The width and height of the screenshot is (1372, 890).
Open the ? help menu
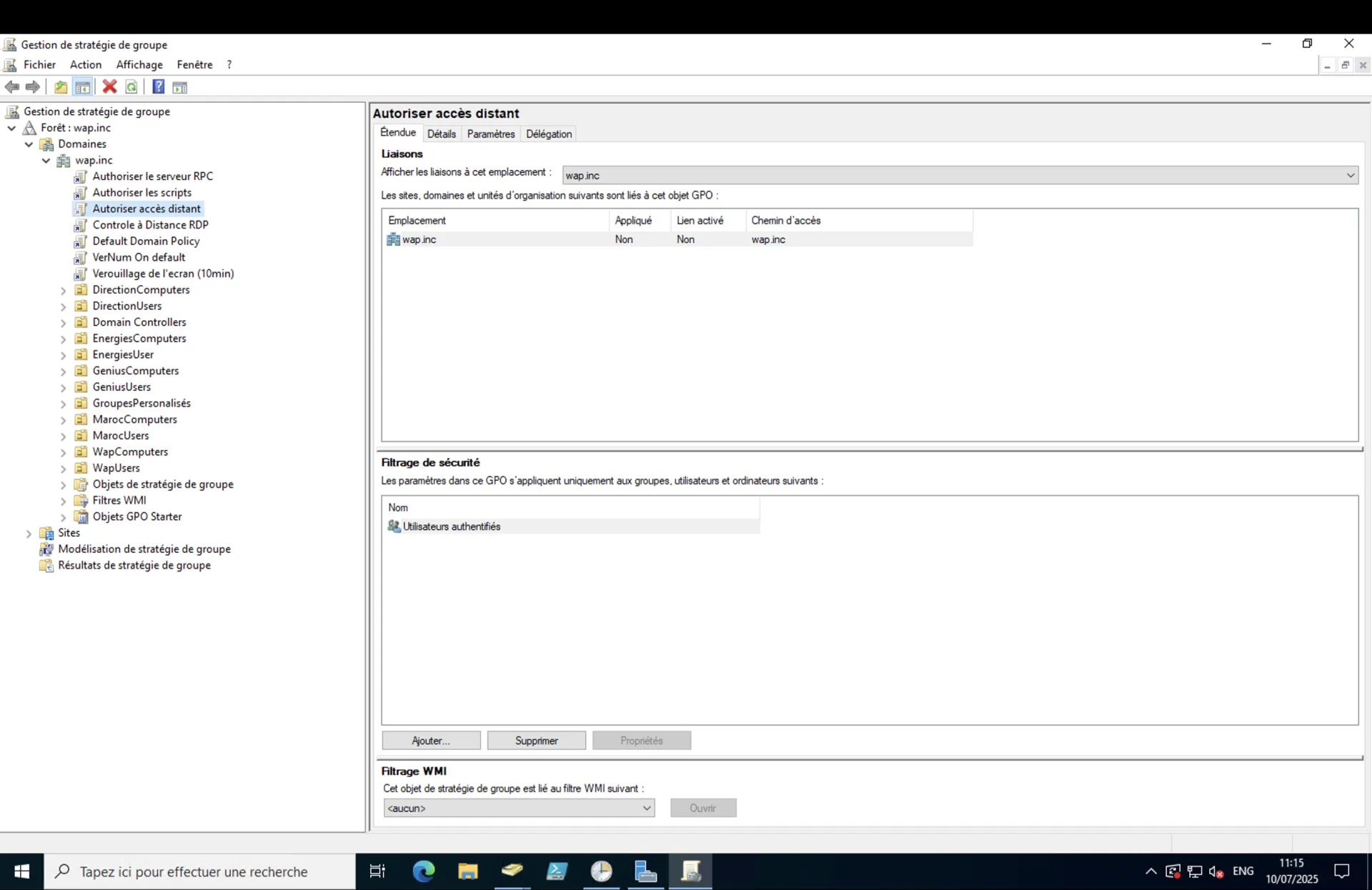coord(229,64)
